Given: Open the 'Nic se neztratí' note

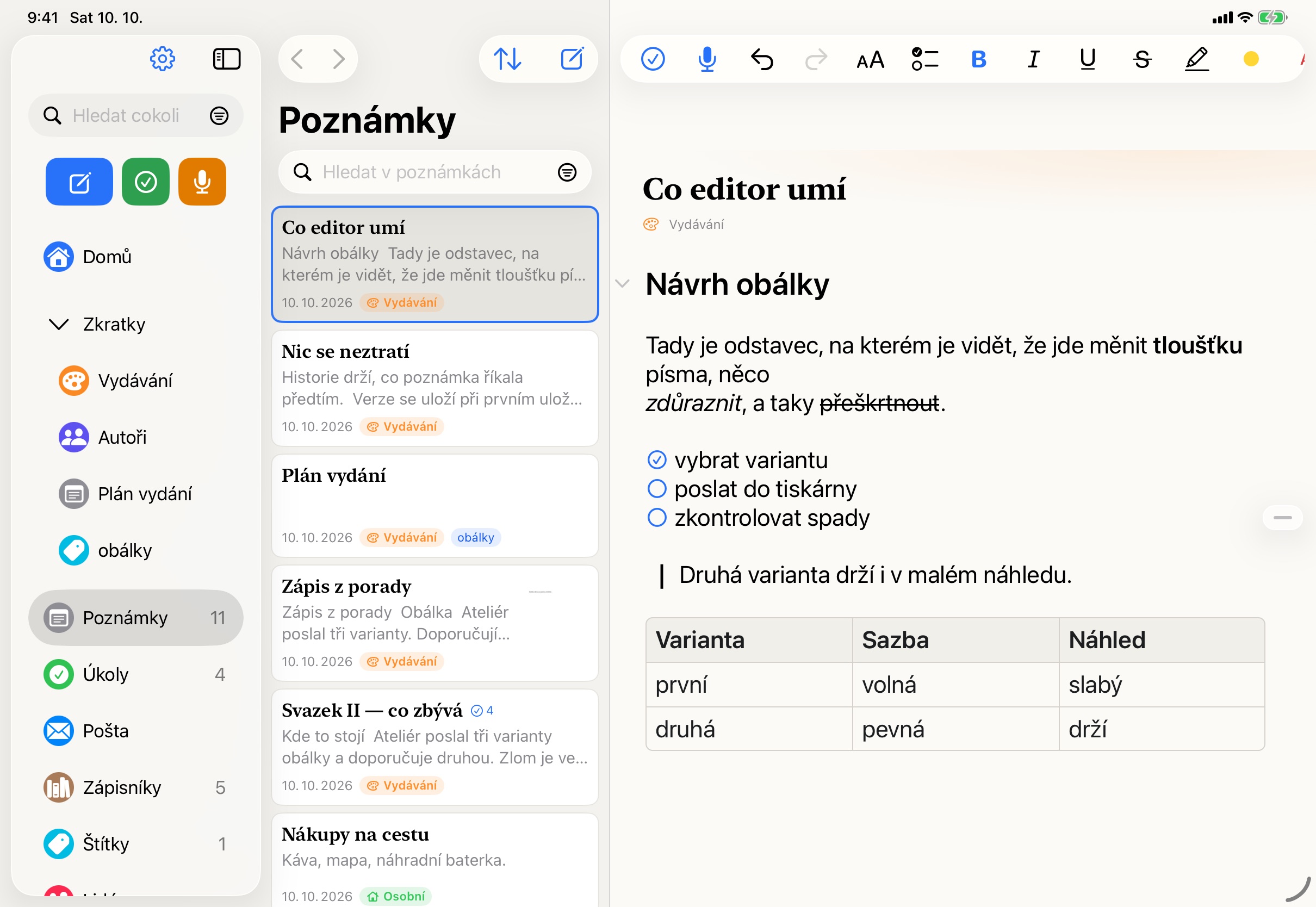Looking at the screenshot, I should click(434, 388).
